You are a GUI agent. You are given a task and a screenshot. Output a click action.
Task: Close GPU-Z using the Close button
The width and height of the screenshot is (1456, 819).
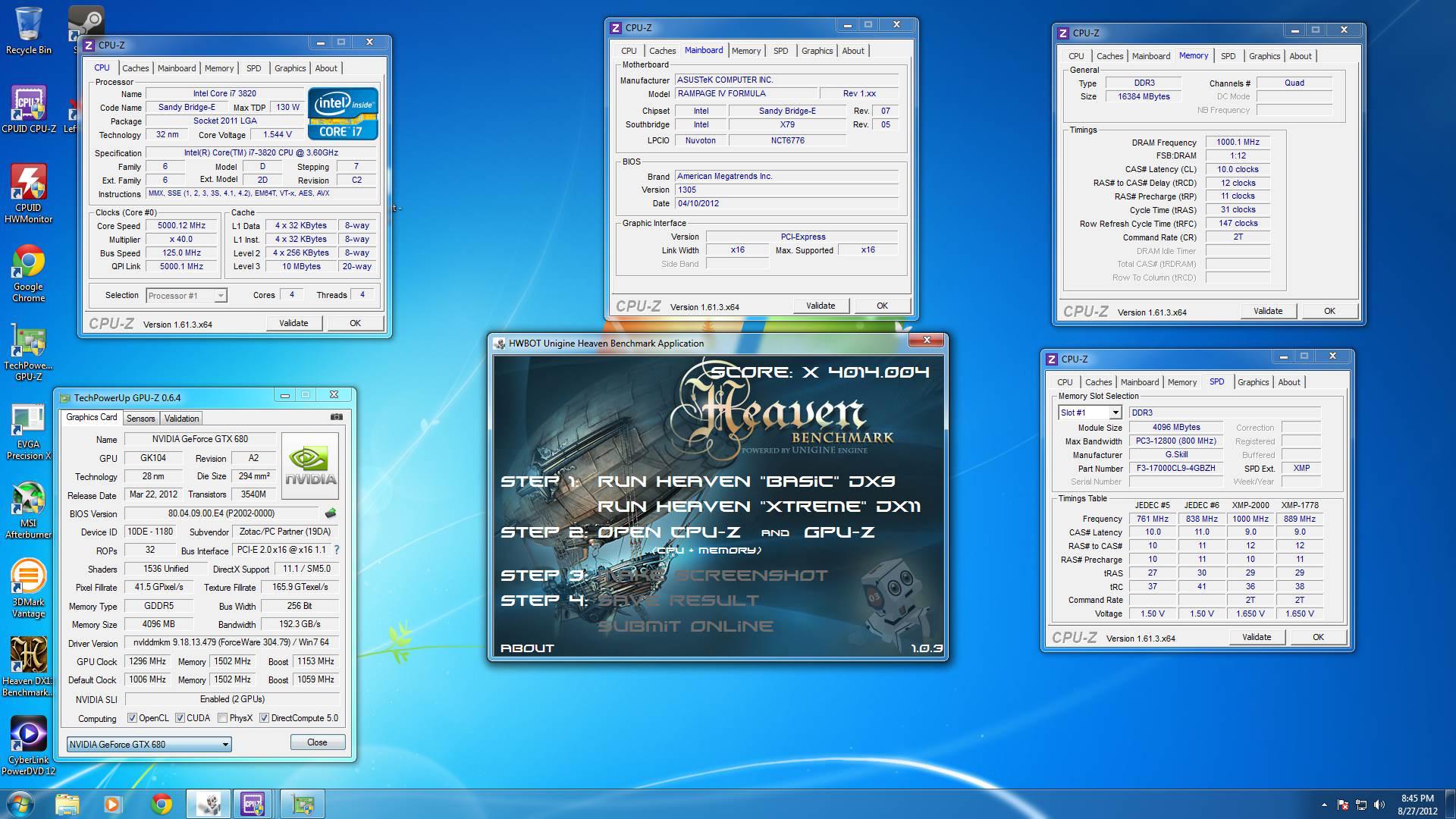pos(317,742)
